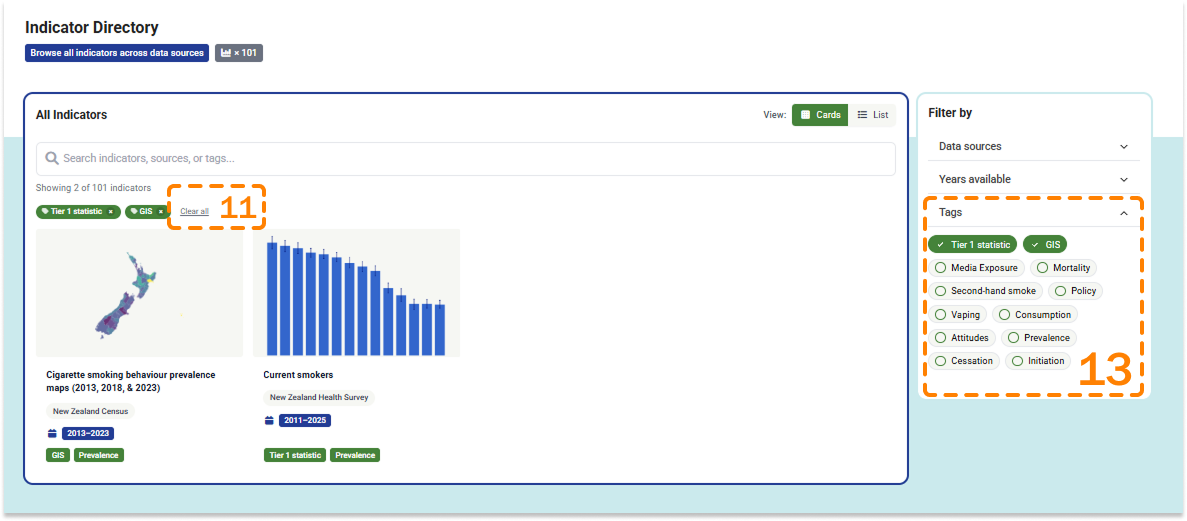Select the Second-hand smoke tag

(x=985, y=291)
